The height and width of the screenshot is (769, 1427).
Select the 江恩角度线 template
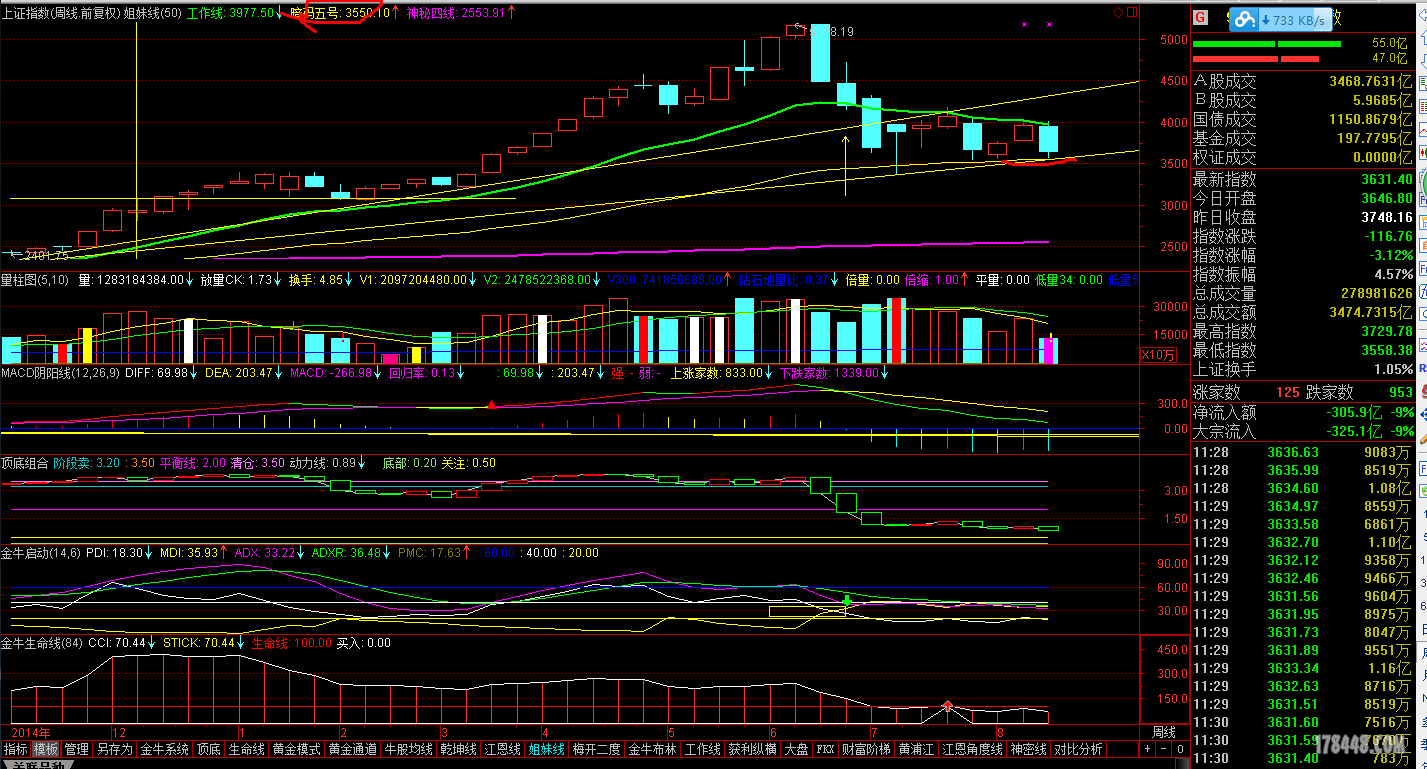[x=972, y=748]
